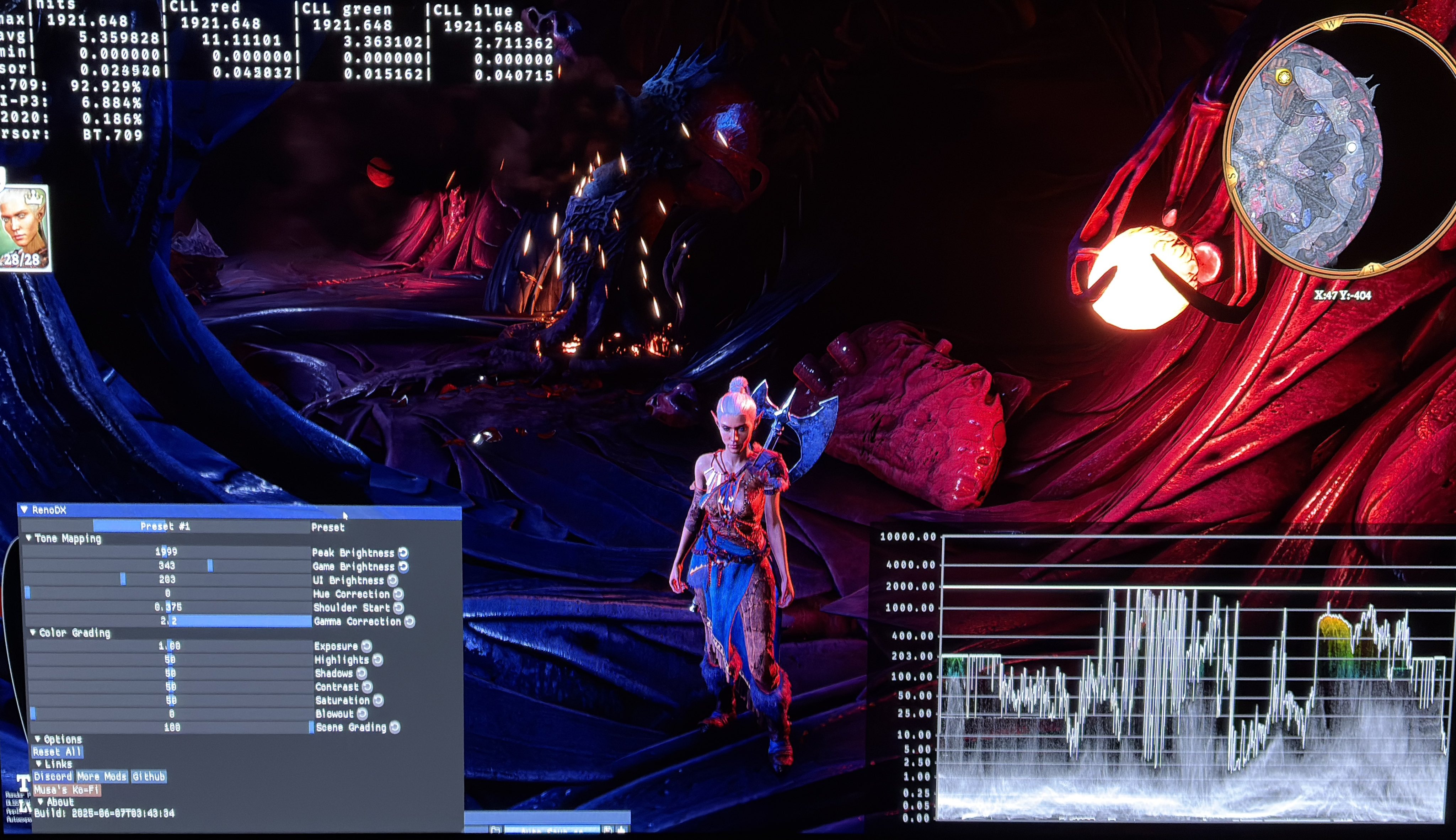Viewport: 1456px width, 840px height.
Task: Reset Contrast to default
Action: (x=367, y=686)
